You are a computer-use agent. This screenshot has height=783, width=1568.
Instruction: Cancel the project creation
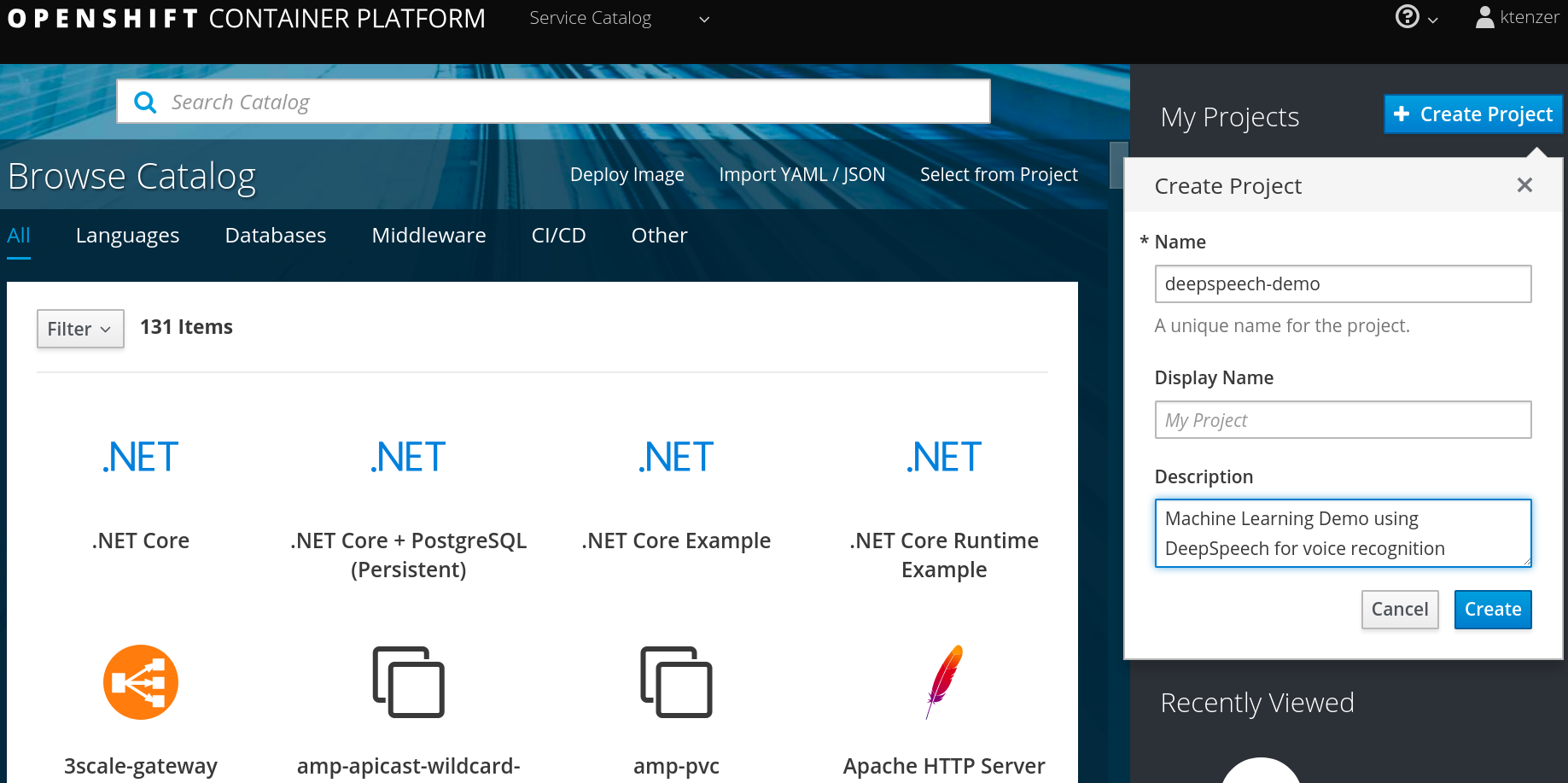1400,610
